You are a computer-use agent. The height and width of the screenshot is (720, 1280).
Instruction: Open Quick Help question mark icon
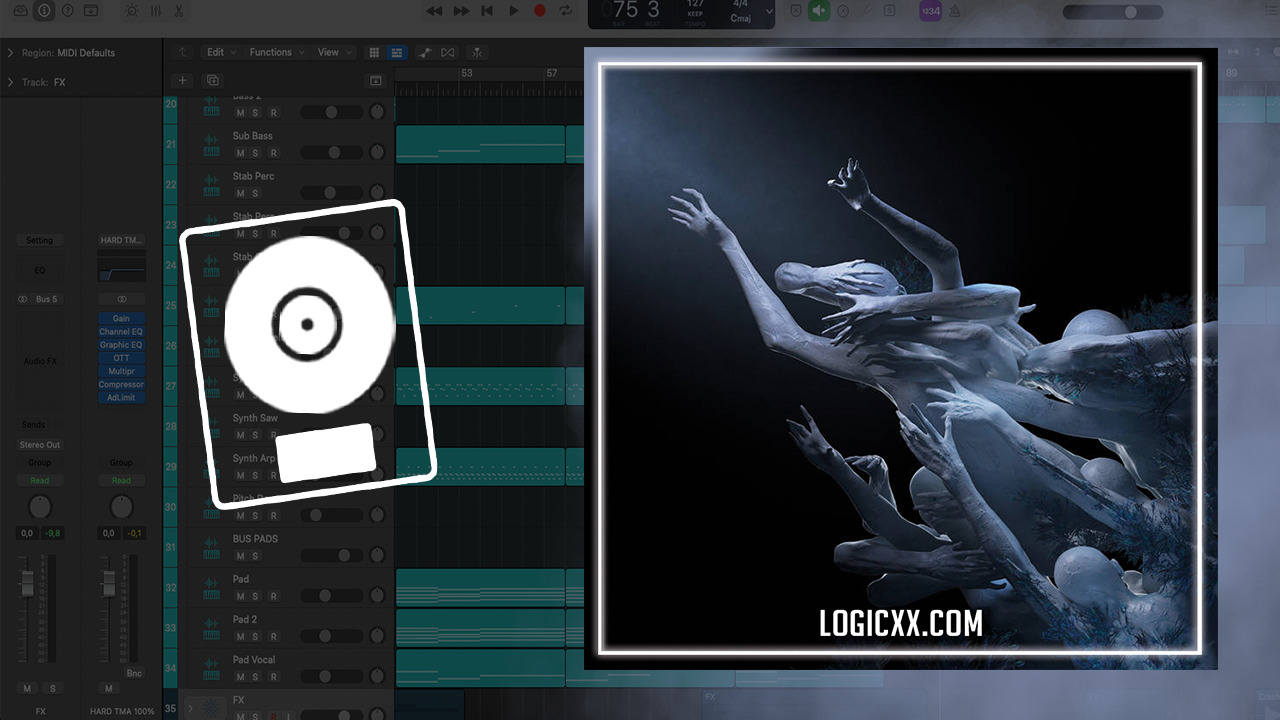pyautogui.click(x=67, y=11)
